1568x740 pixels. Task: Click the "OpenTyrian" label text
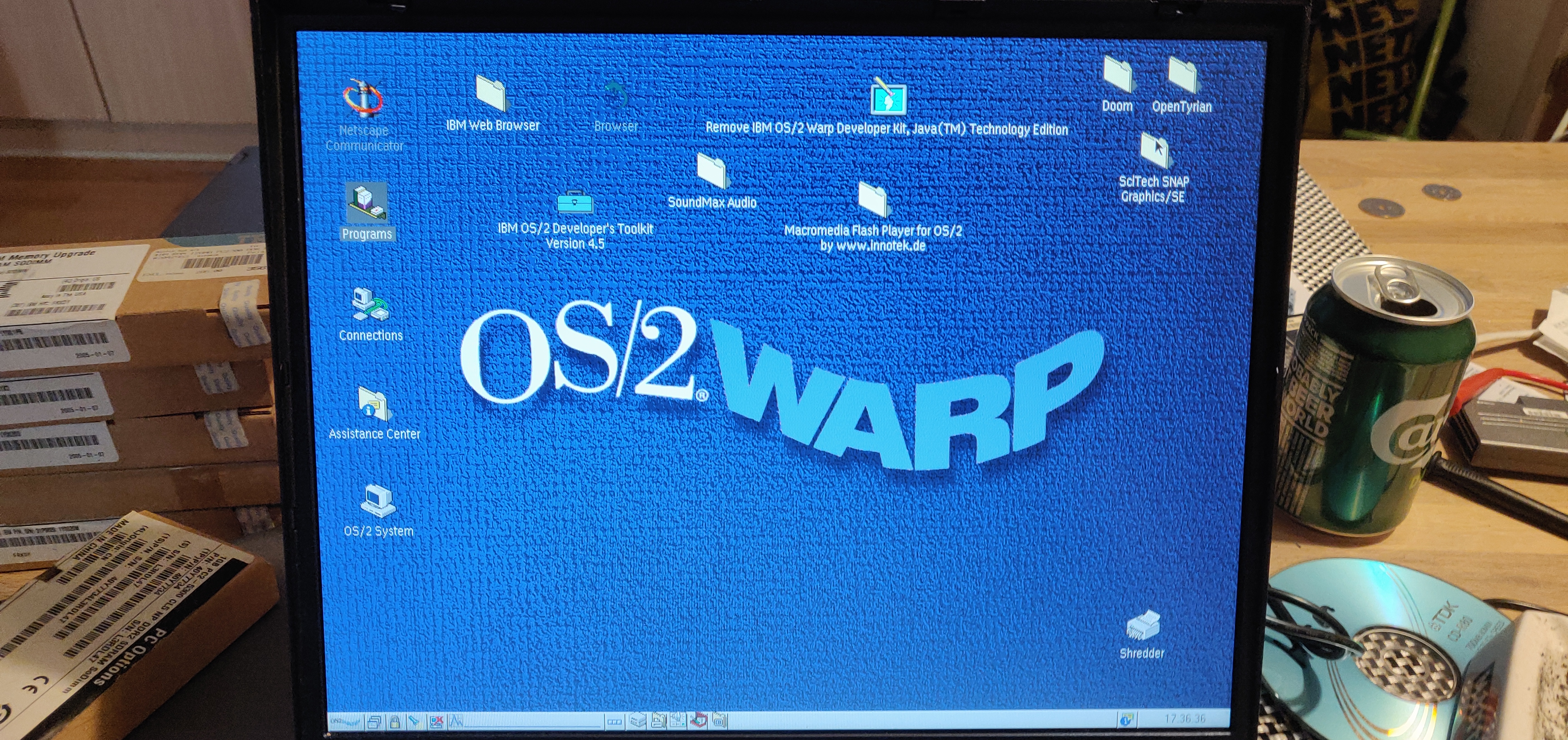click(1181, 107)
